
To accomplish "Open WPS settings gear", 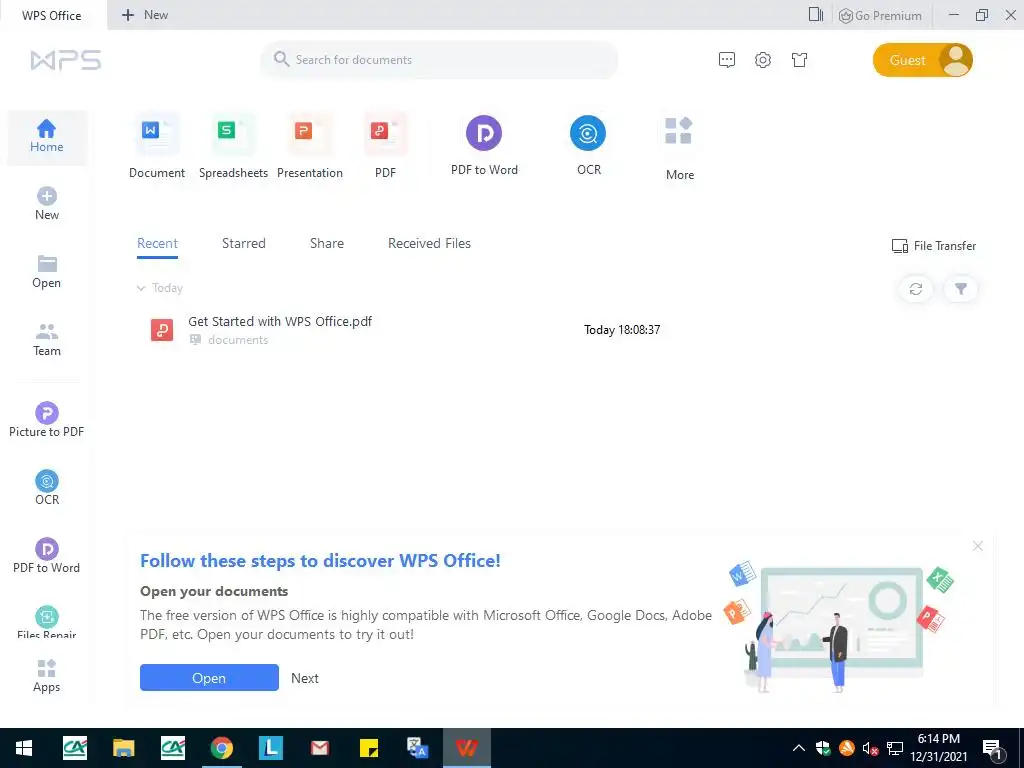I will click(x=763, y=60).
